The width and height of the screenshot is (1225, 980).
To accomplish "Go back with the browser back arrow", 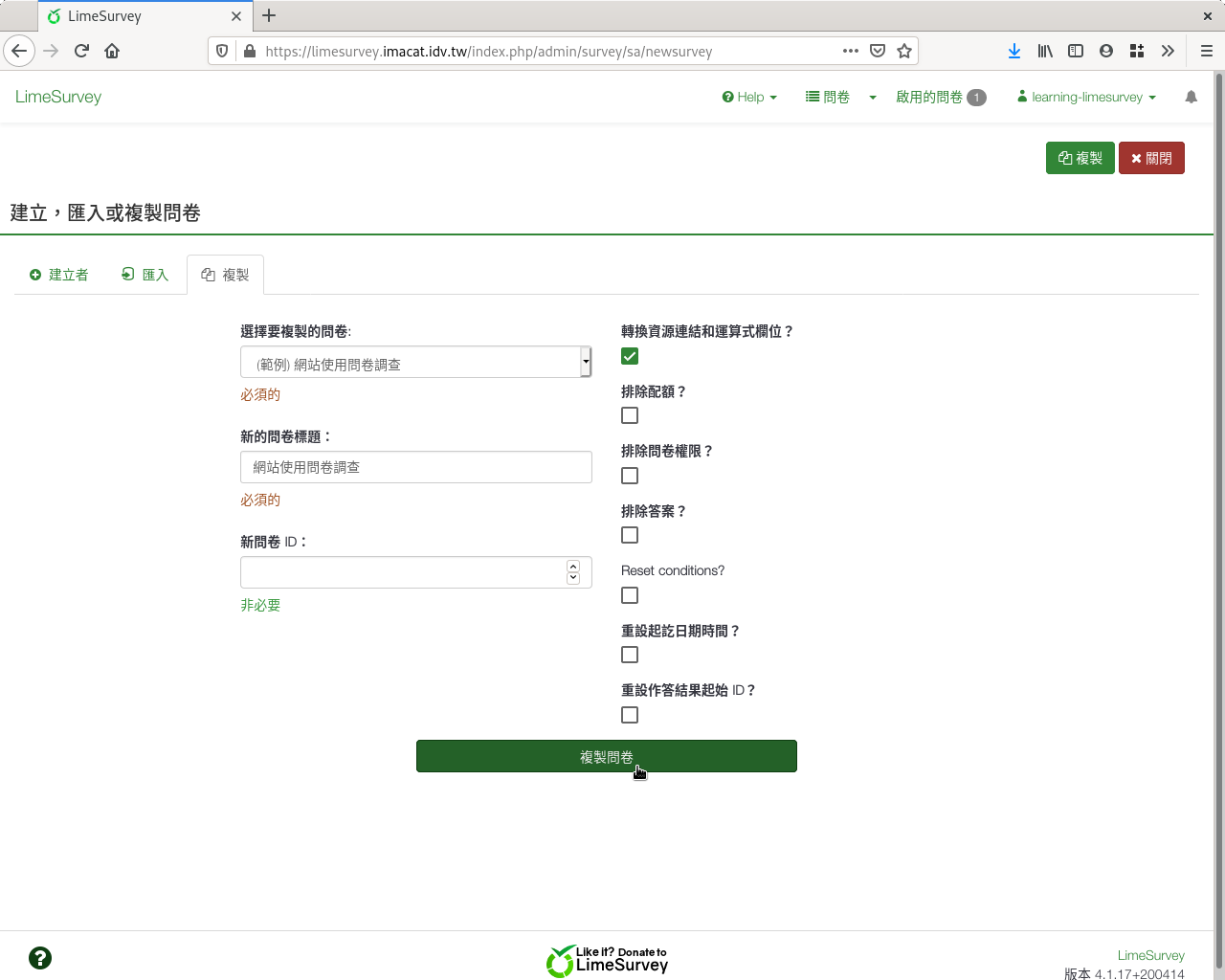I will [x=19, y=51].
